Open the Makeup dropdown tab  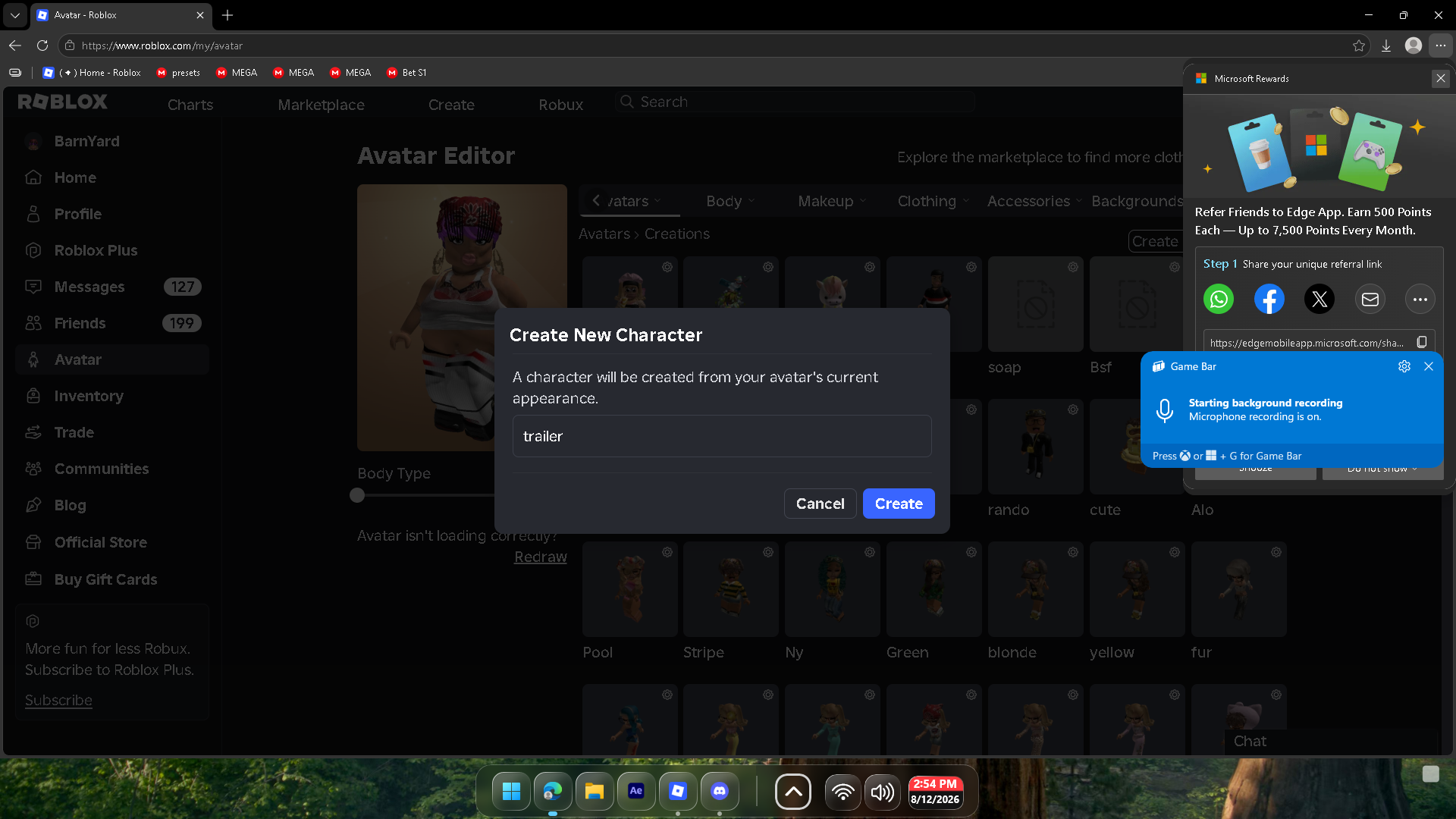pos(832,201)
